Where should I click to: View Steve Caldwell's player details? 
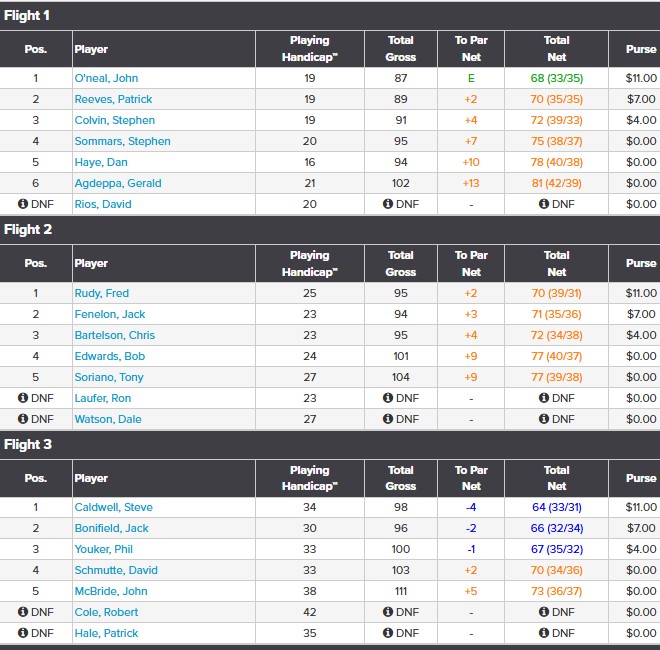[x=113, y=507]
